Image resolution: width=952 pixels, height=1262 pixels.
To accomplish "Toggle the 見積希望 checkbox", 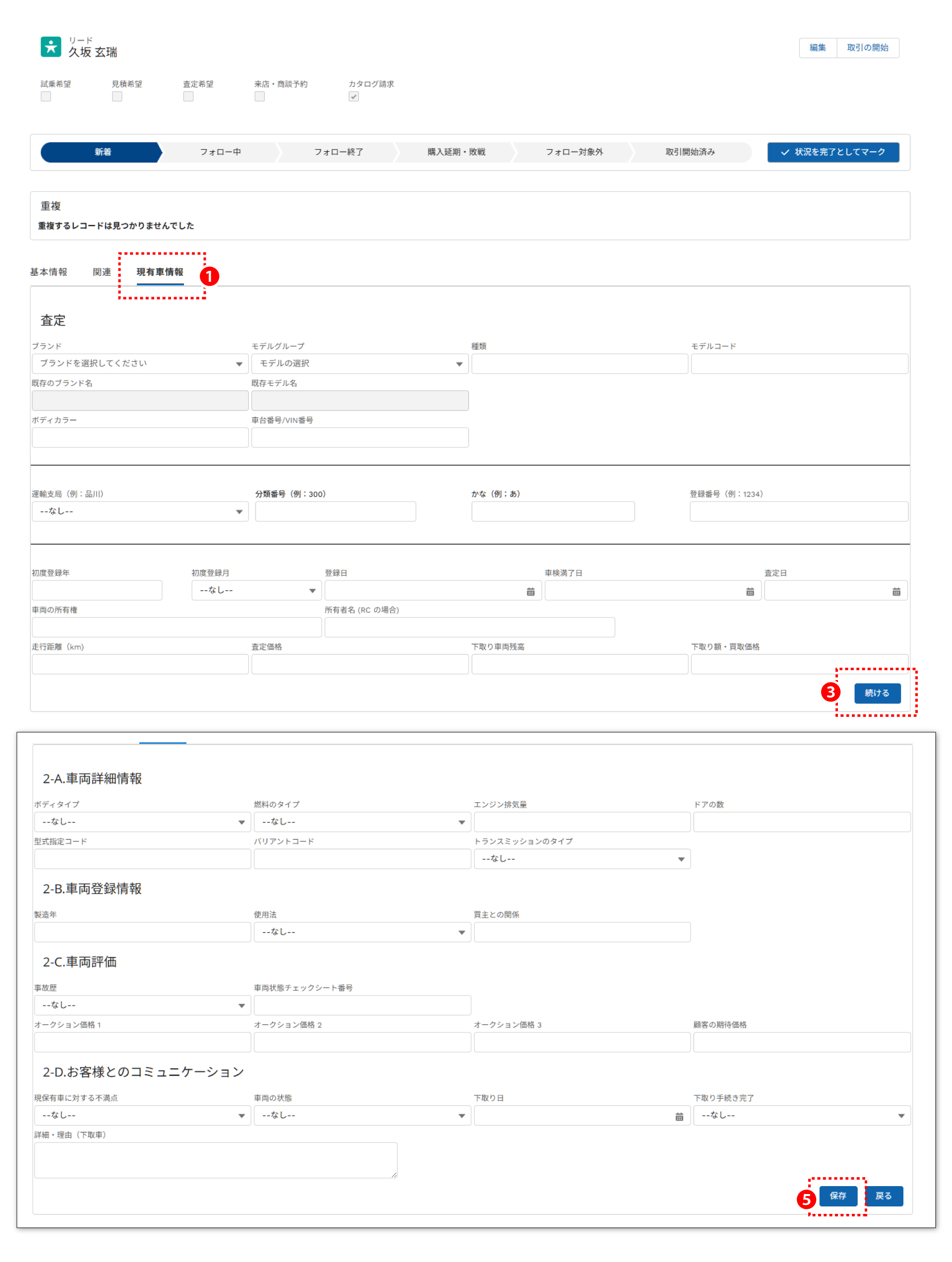I will 117,96.
